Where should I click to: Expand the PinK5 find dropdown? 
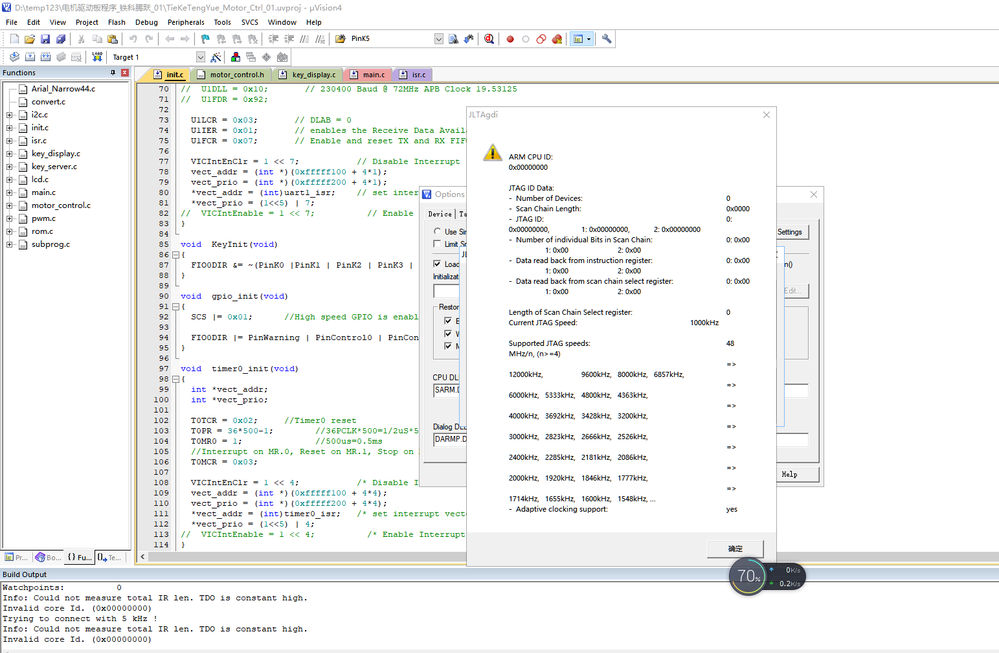tap(438, 39)
